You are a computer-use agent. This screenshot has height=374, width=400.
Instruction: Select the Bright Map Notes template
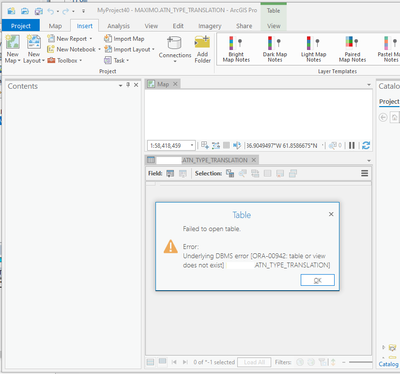click(x=236, y=49)
